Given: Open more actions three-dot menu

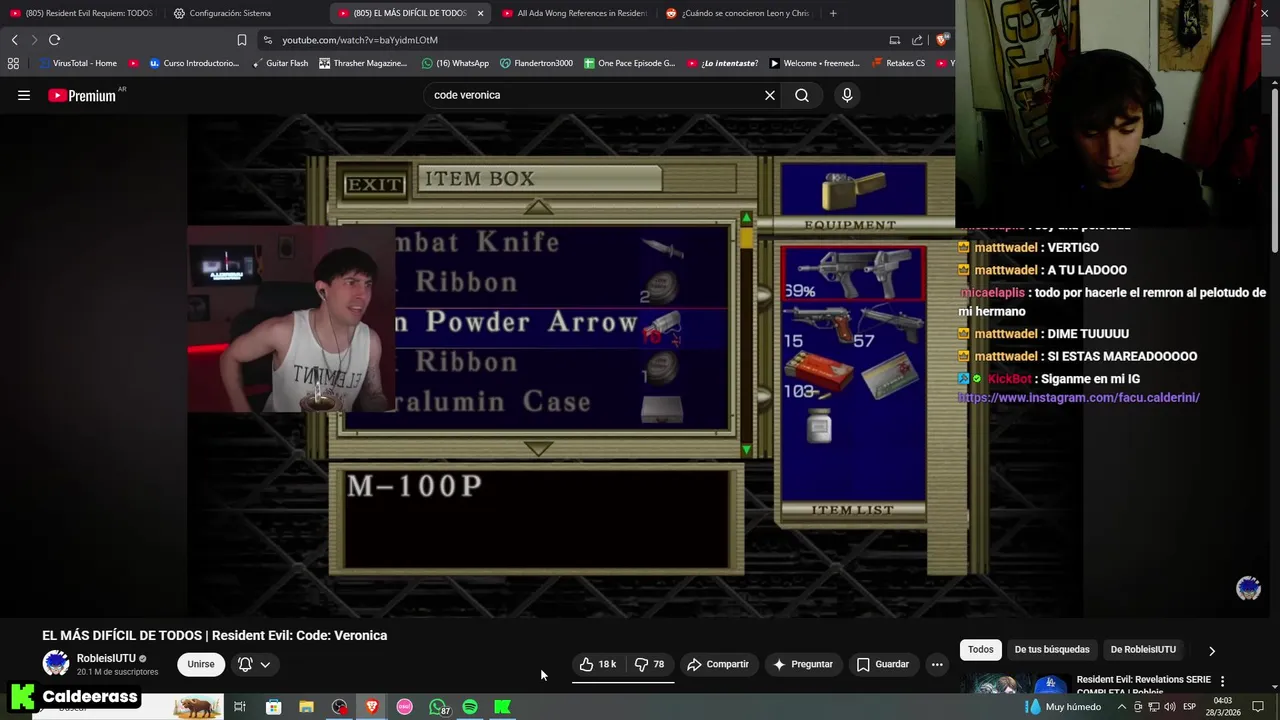Looking at the screenshot, I should pyautogui.click(x=937, y=664).
